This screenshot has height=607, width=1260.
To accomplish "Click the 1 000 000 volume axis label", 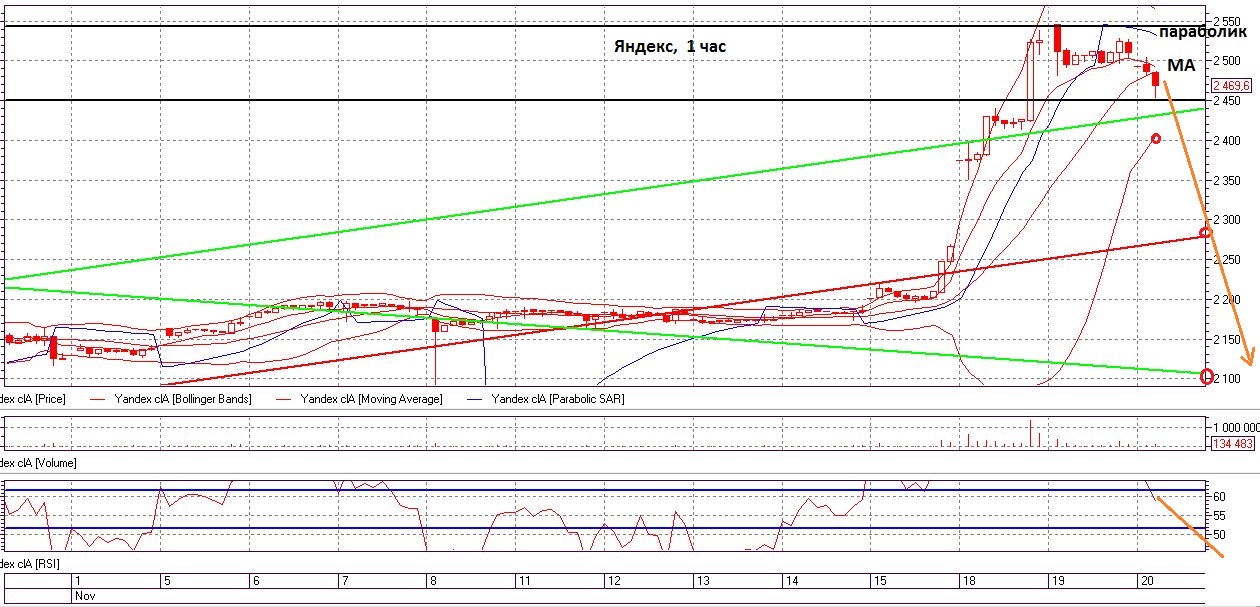I will (1237, 427).
